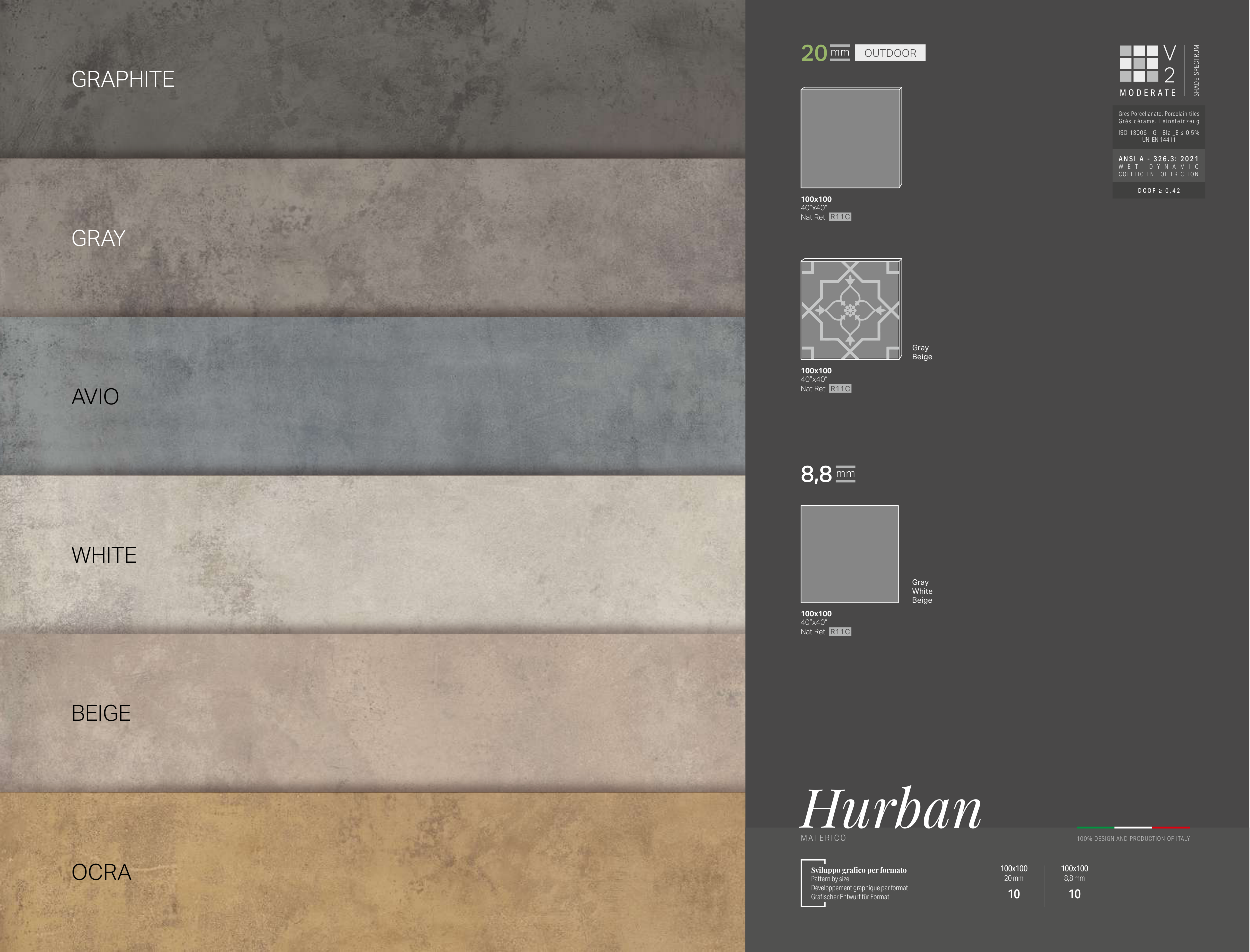Click the GRAY color swatch band
1250x952 pixels.
pos(372,237)
